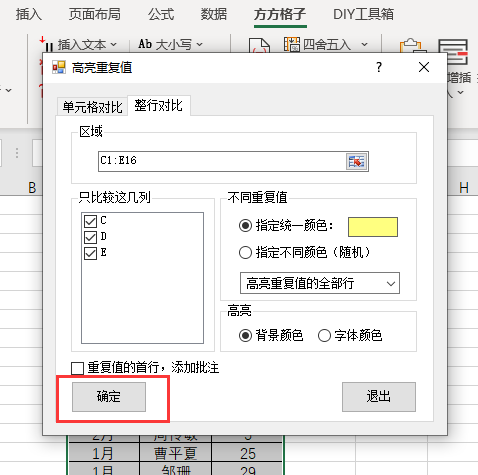
Task: Open the 公式 ribbon tab
Action: (x=161, y=14)
